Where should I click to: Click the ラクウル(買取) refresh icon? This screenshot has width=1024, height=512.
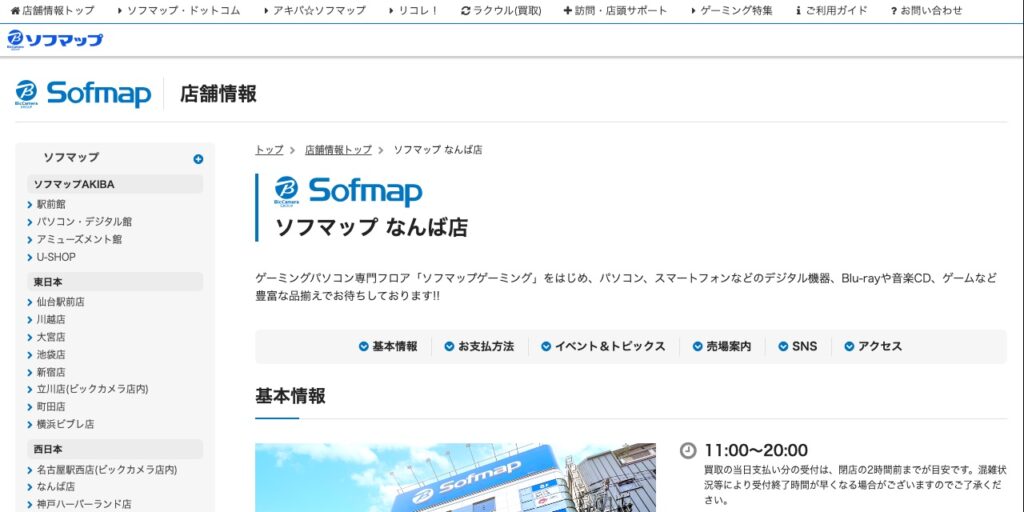tap(466, 10)
